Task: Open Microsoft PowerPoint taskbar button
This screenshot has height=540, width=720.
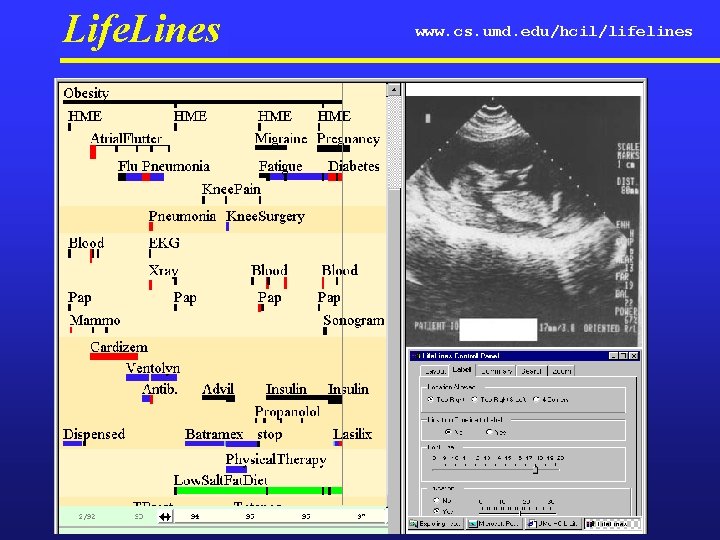Action: [x=495, y=523]
